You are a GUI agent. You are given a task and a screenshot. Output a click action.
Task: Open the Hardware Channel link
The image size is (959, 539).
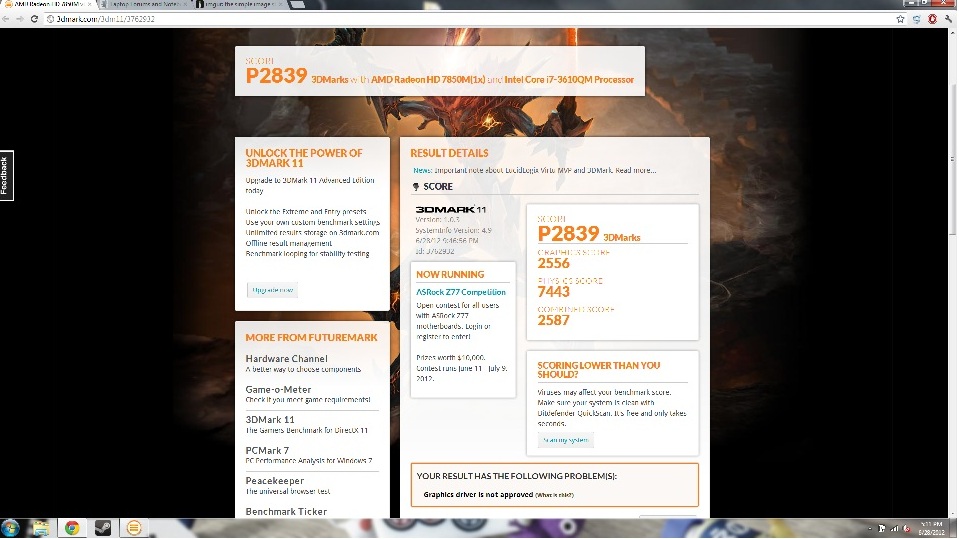(x=286, y=359)
